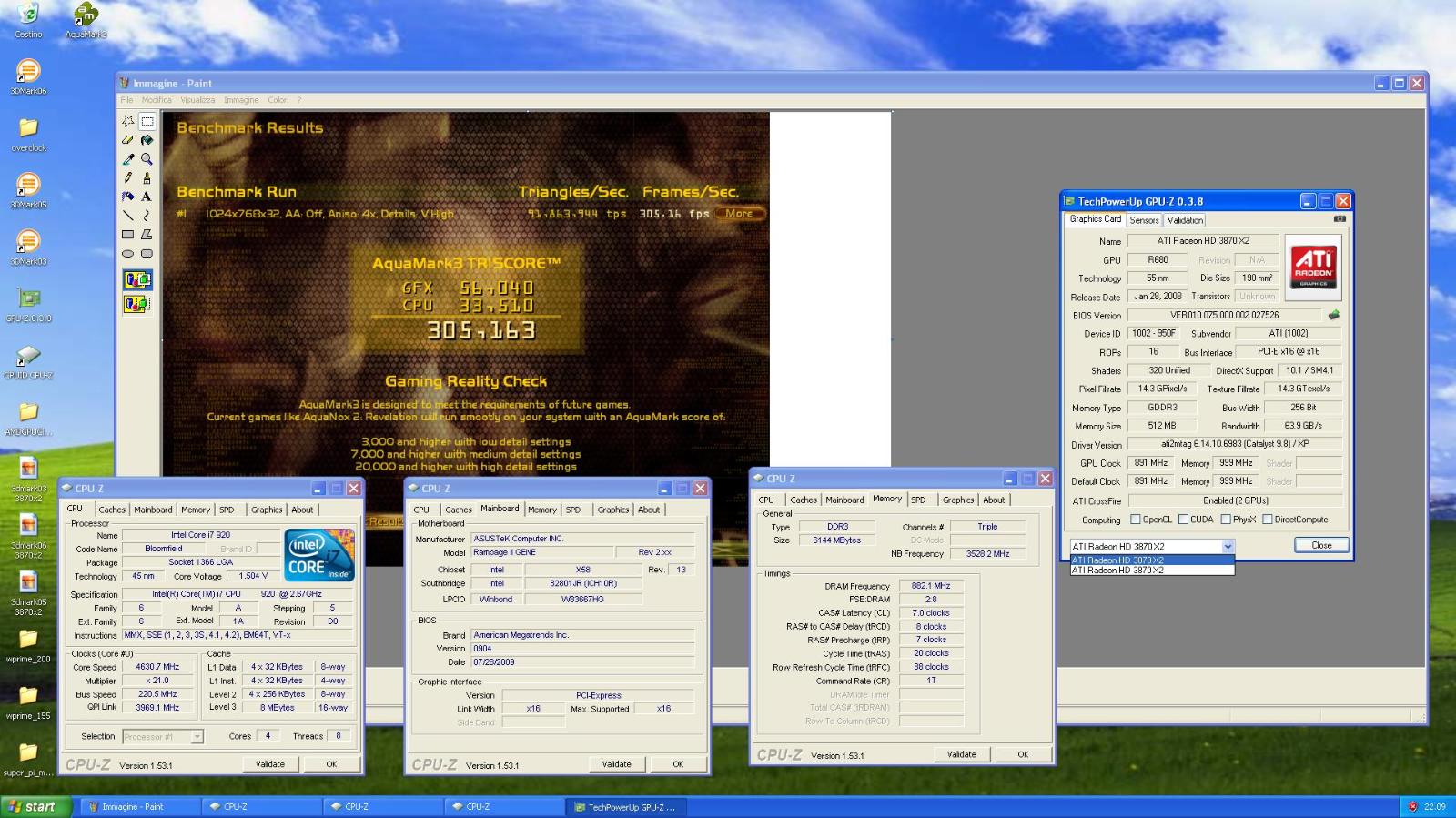Pick the Eraser tool in Paint
Screen dimensions: 1456x818
point(128,140)
